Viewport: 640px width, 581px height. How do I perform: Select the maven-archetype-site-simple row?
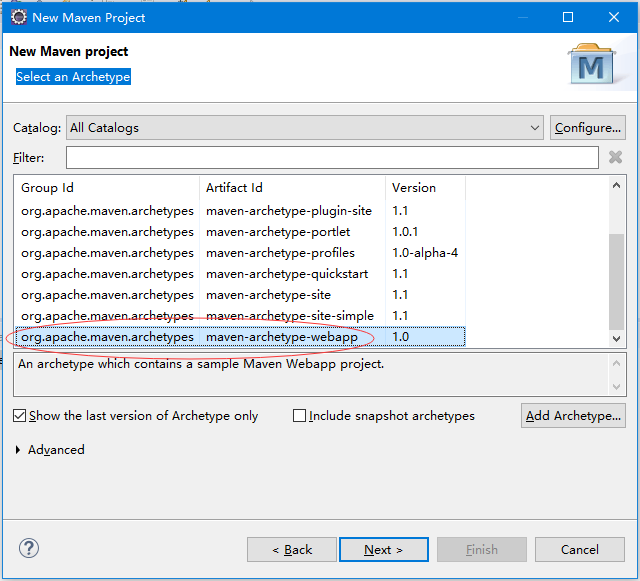click(240, 316)
